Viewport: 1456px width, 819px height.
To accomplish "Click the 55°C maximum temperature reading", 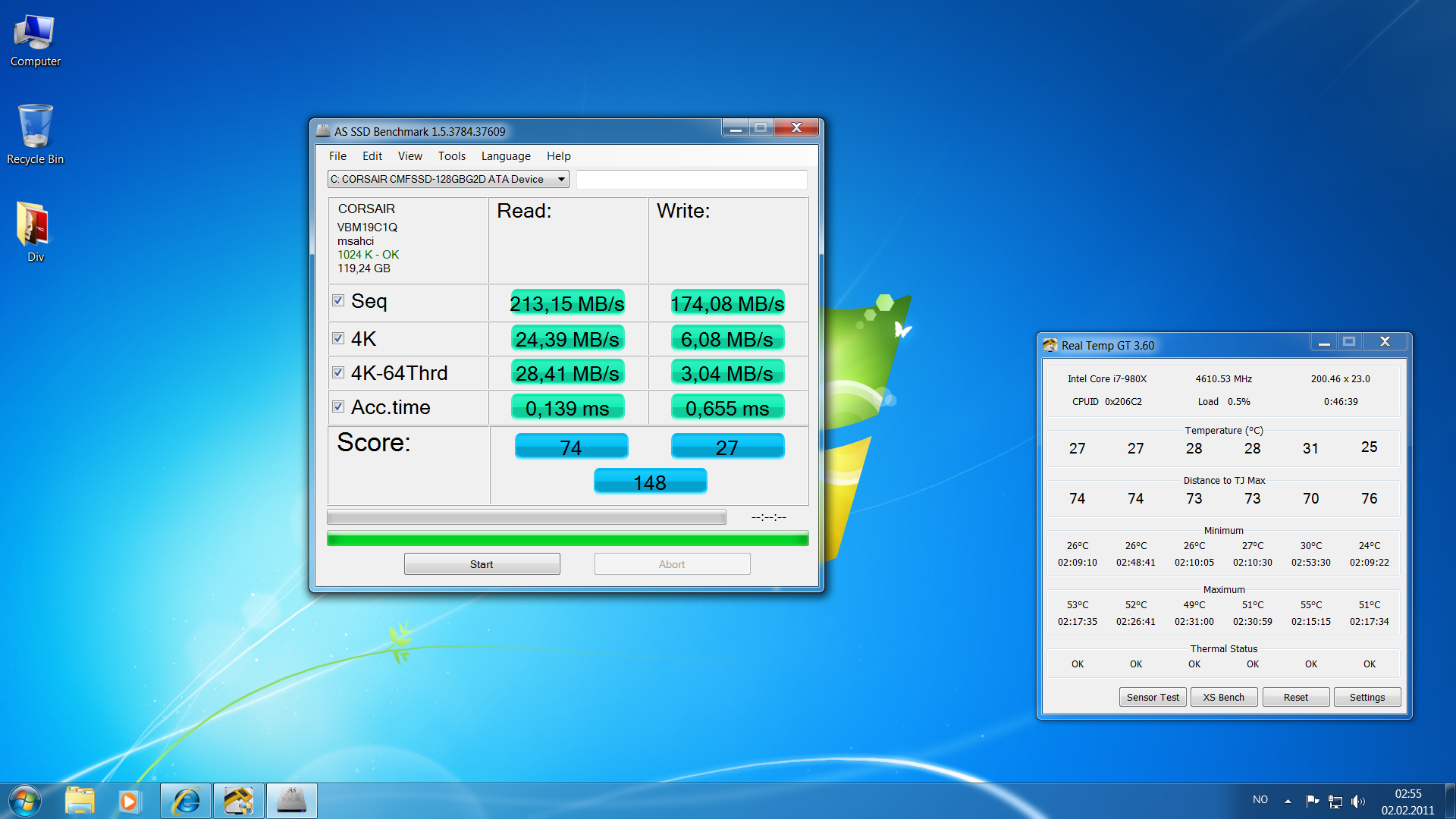I will (x=1311, y=604).
